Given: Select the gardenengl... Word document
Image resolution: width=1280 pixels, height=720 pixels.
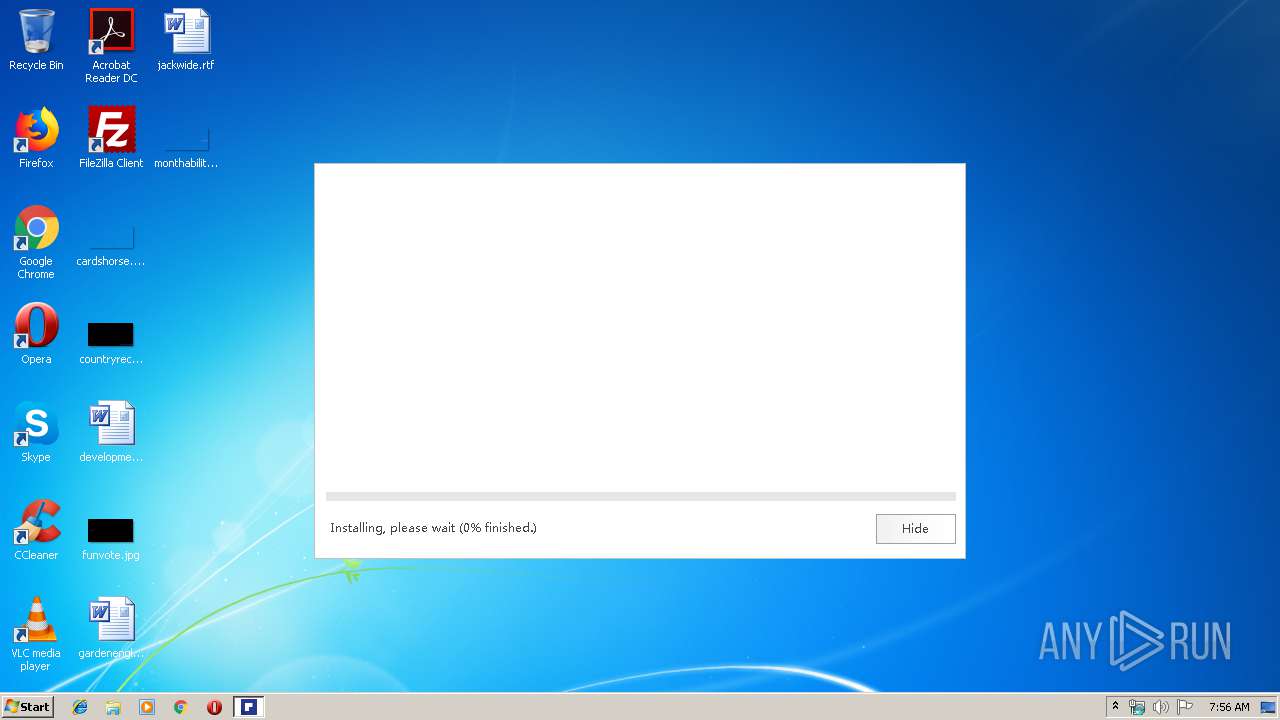Looking at the screenshot, I should [x=111, y=628].
